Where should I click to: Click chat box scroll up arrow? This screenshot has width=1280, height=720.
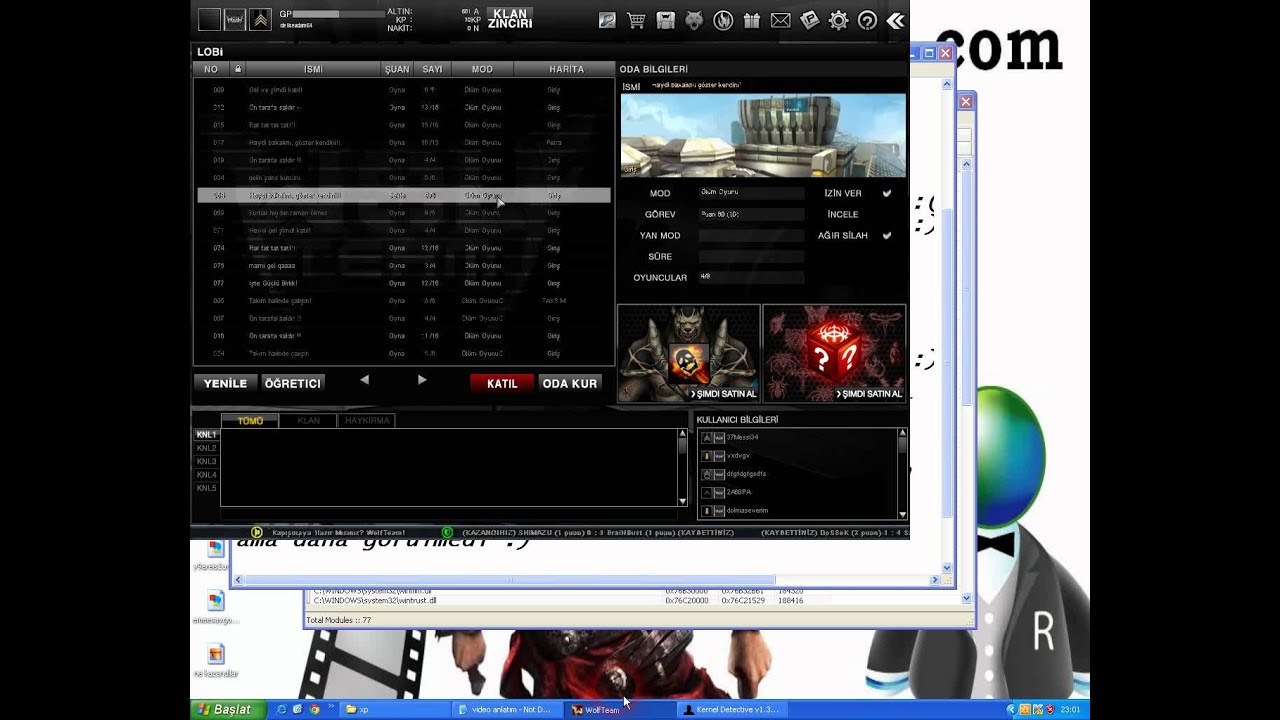[x=683, y=434]
